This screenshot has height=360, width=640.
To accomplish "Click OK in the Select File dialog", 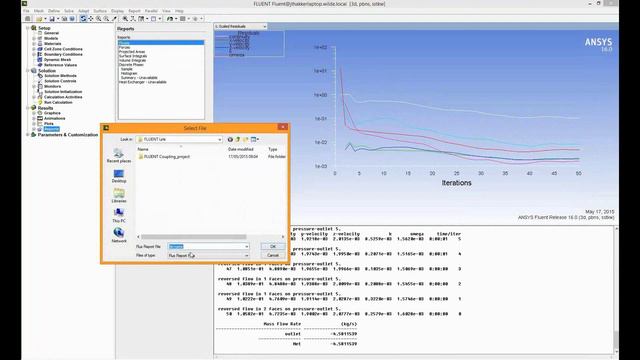I will tap(273, 247).
